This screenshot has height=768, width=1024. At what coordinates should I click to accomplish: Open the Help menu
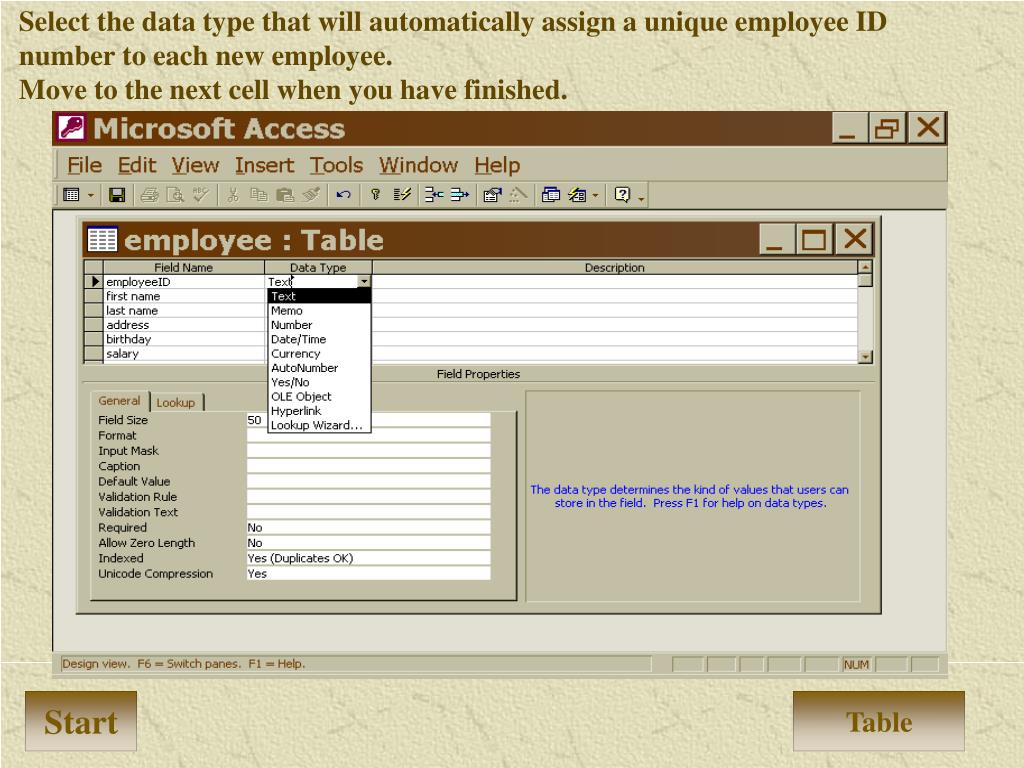[497, 165]
